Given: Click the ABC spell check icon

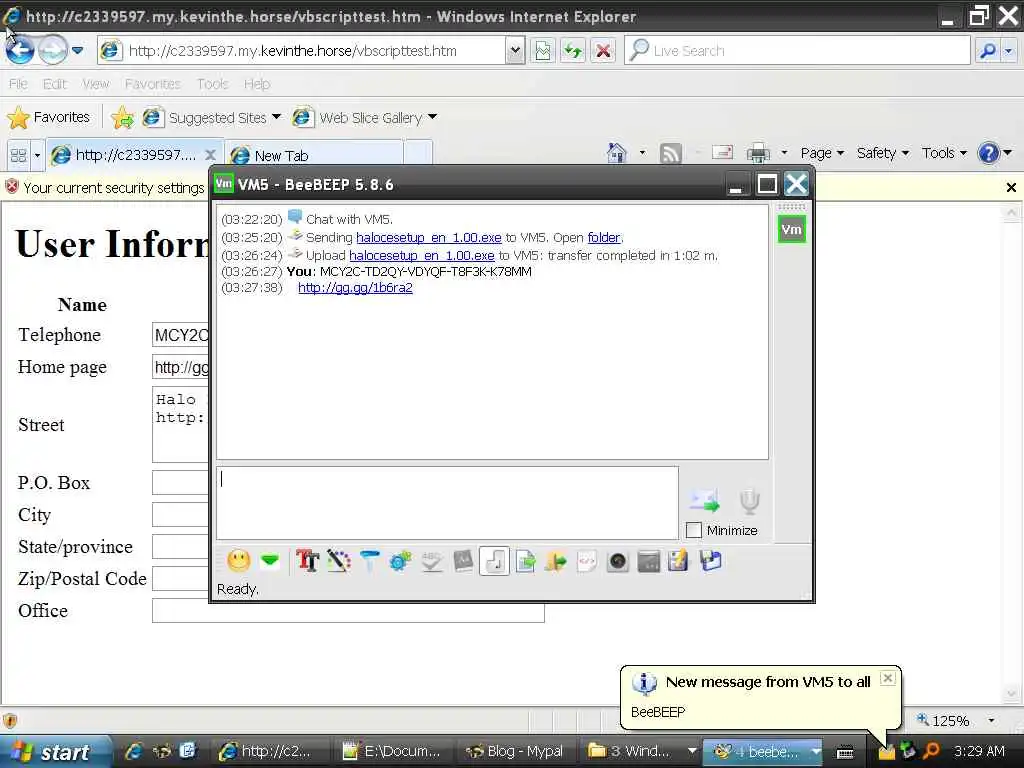Looking at the screenshot, I should [432, 561].
